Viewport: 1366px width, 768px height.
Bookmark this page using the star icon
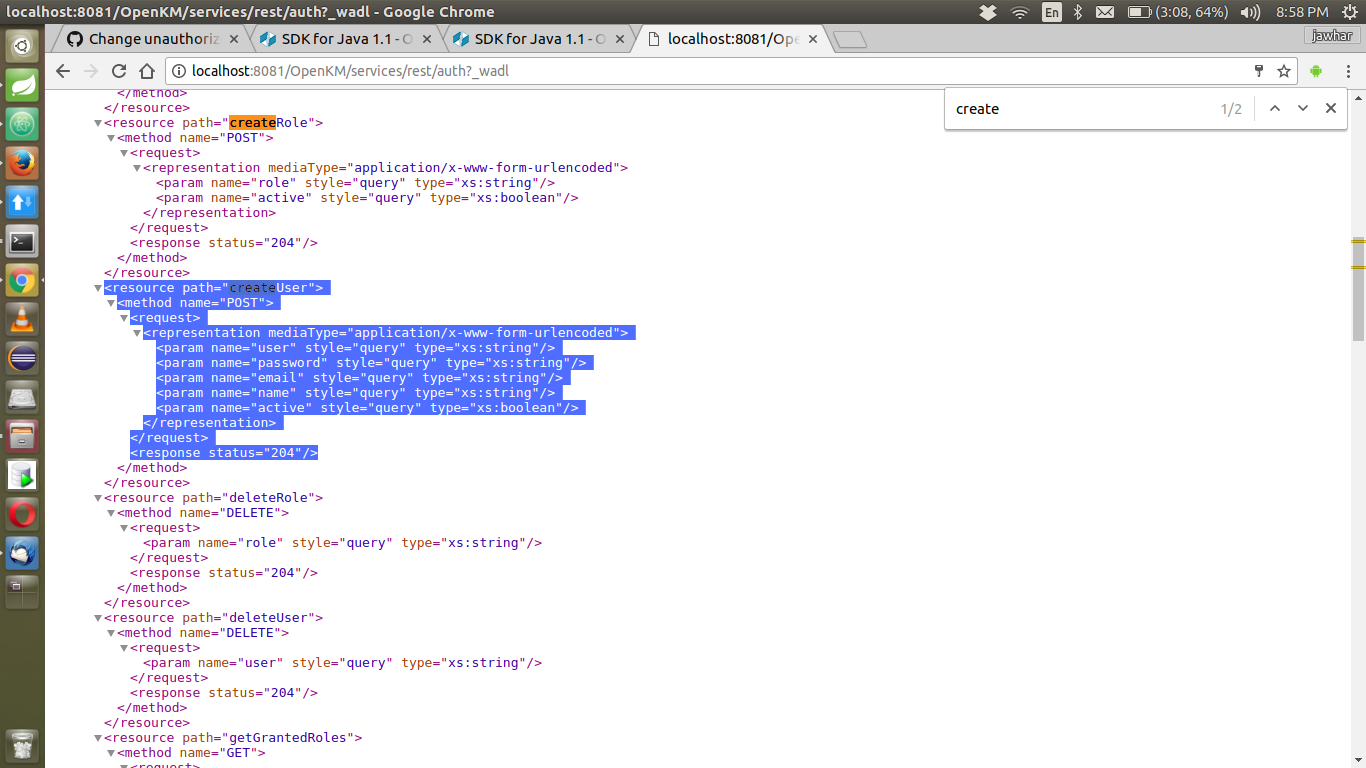click(x=1285, y=71)
